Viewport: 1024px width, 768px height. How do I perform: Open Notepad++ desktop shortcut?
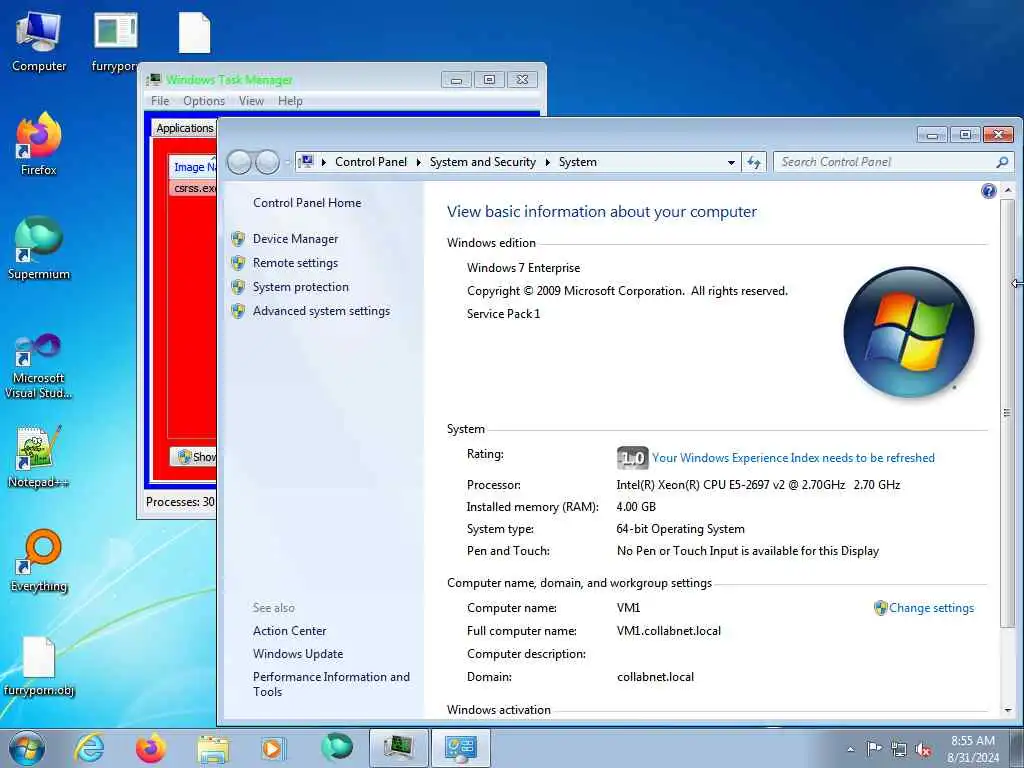click(39, 456)
